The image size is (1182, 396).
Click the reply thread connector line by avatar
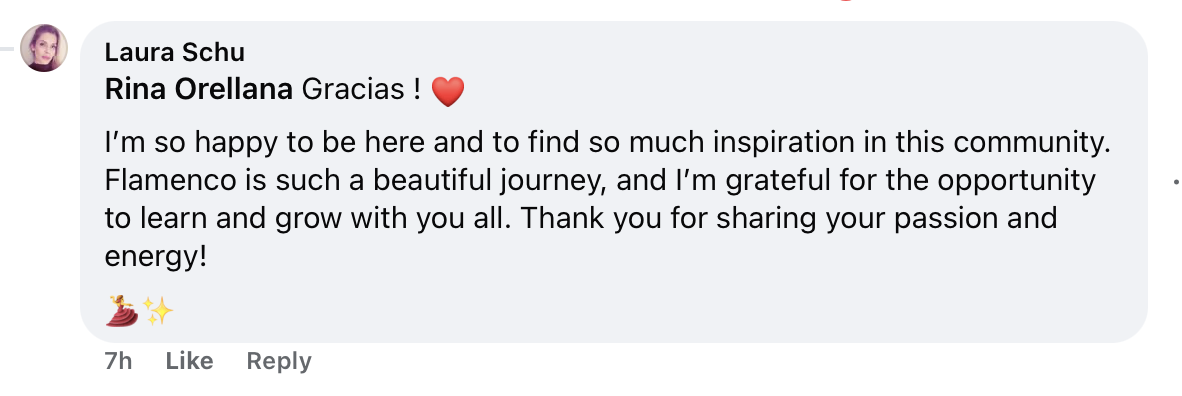pos(7,48)
